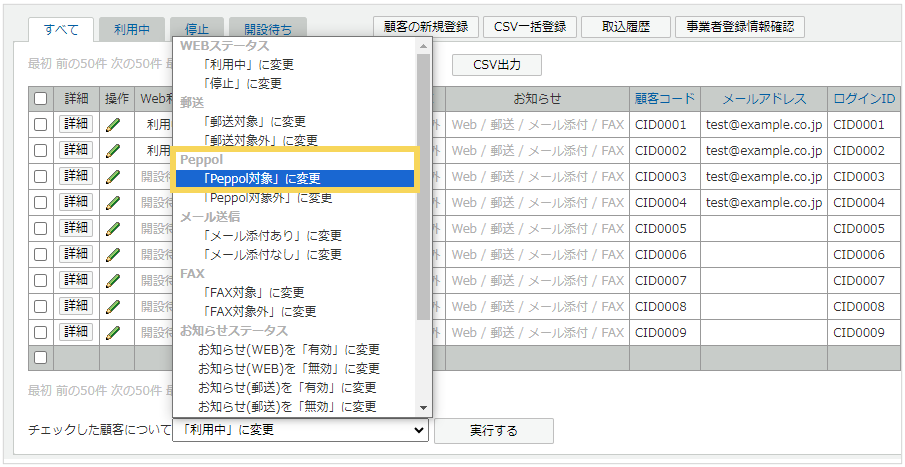Open 顧客の新規登録 to register a customer

pyautogui.click(x=426, y=27)
